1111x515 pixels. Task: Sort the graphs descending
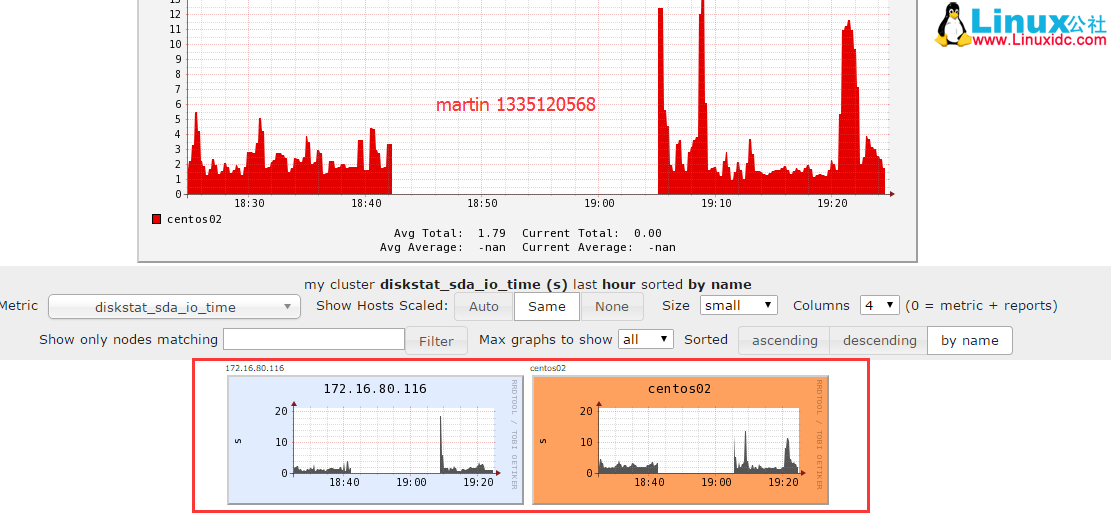point(879,341)
